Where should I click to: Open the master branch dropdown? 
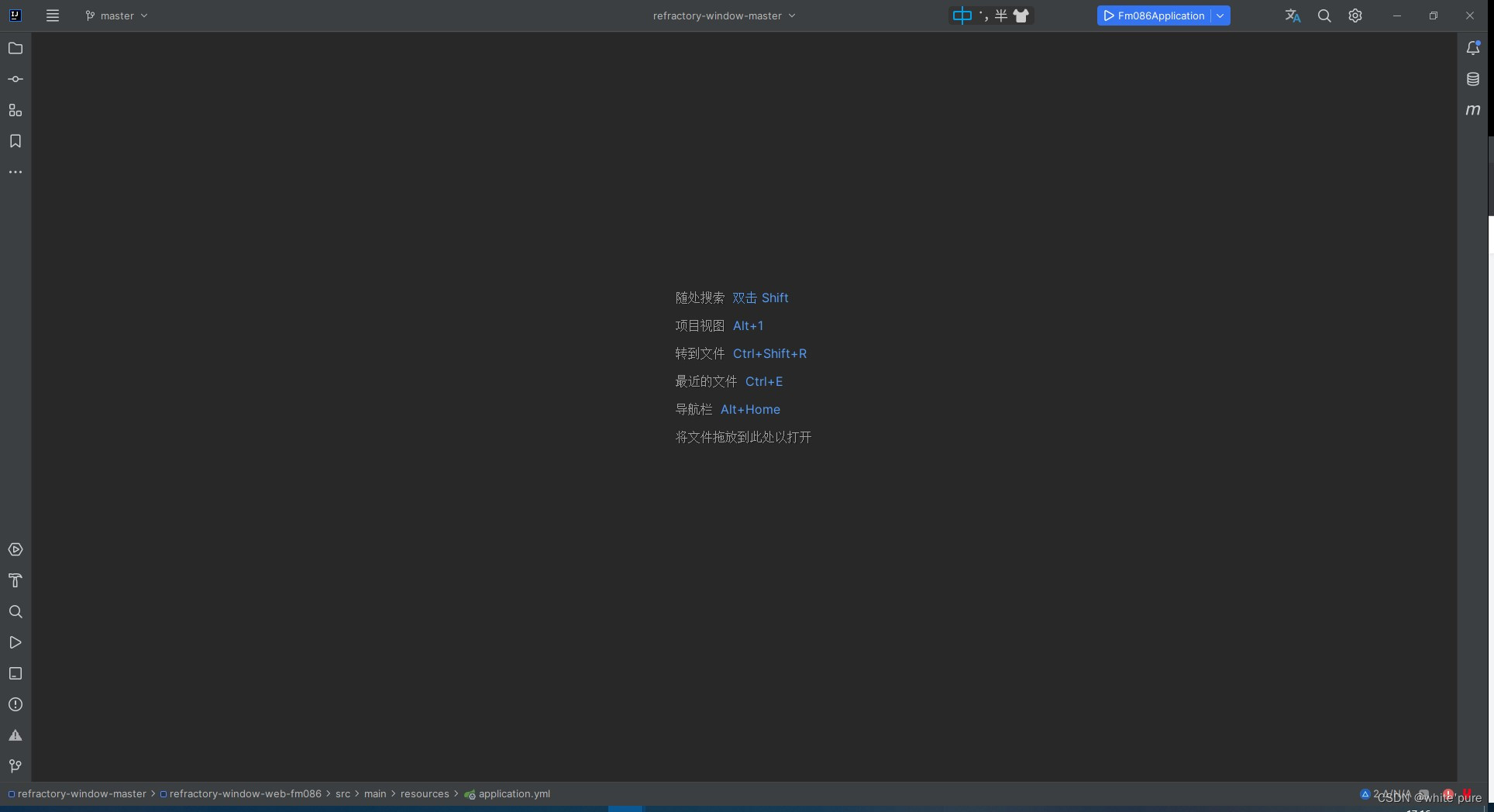(116, 15)
